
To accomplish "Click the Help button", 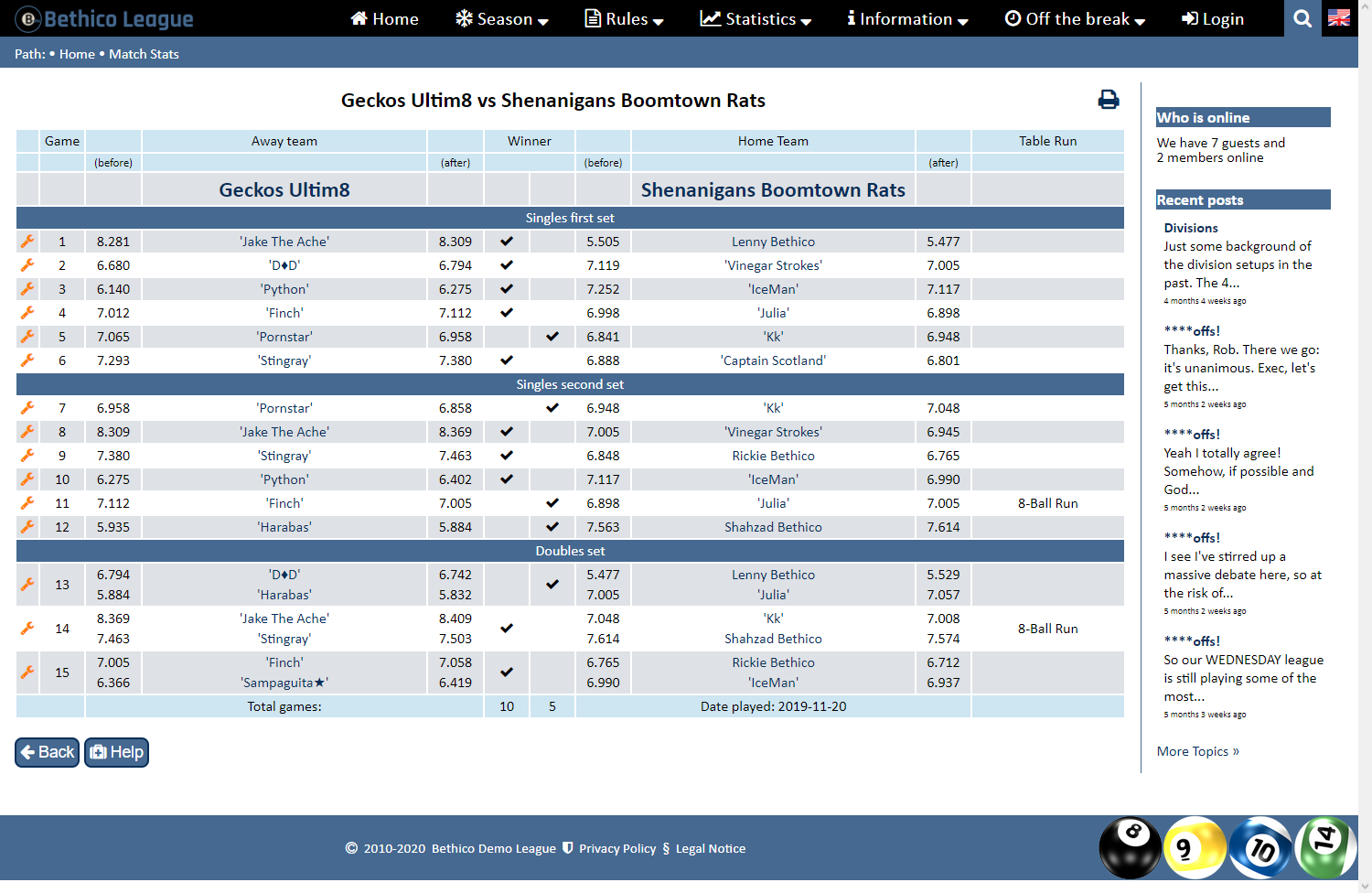I will click(116, 752).
